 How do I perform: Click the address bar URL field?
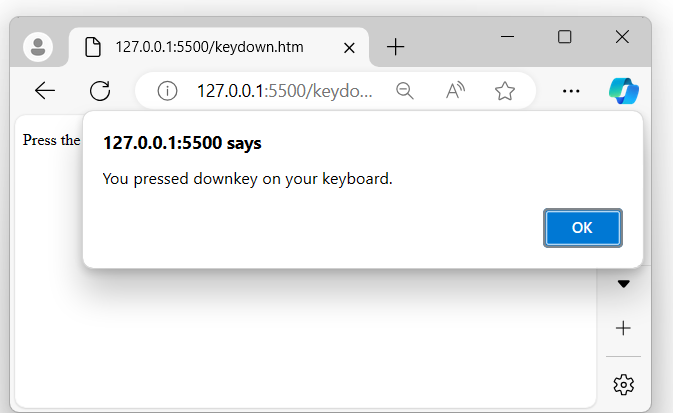[285, 91]
